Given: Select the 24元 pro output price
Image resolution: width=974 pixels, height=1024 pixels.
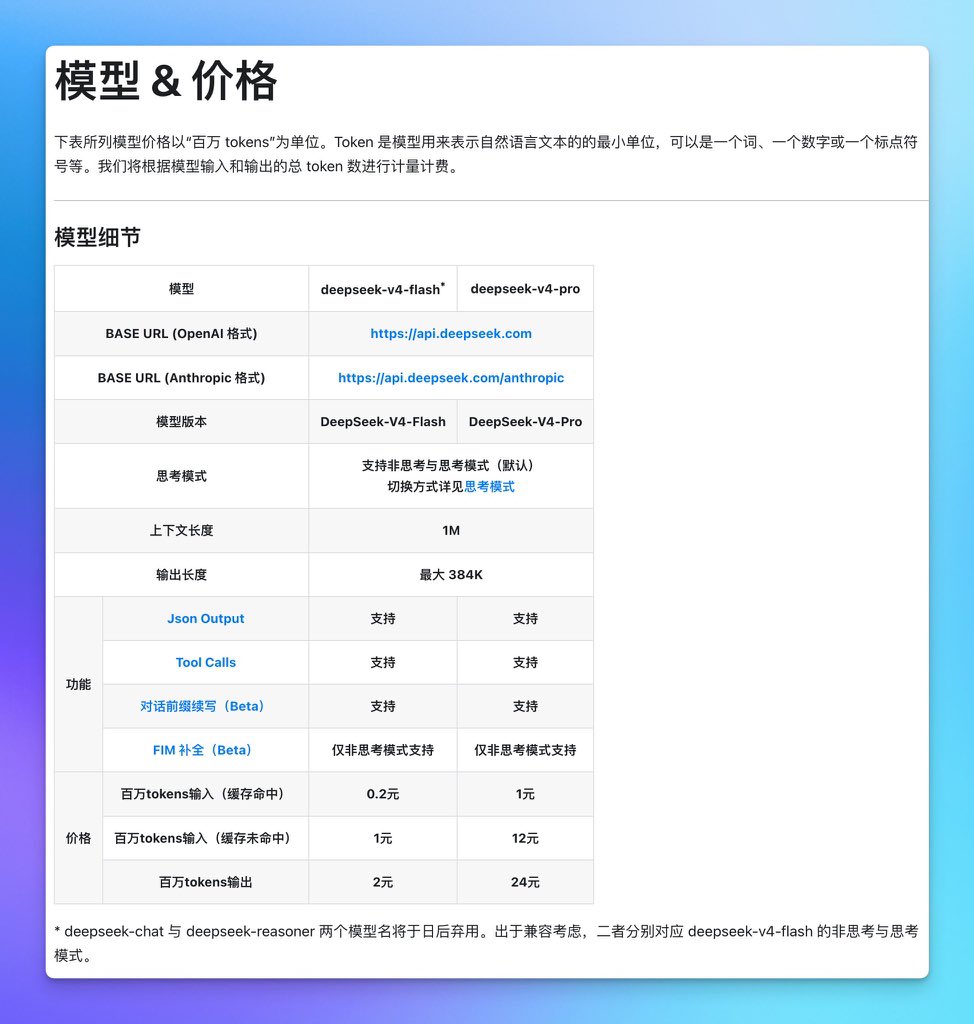Looking at the screenshot, I should pos(525,882).
